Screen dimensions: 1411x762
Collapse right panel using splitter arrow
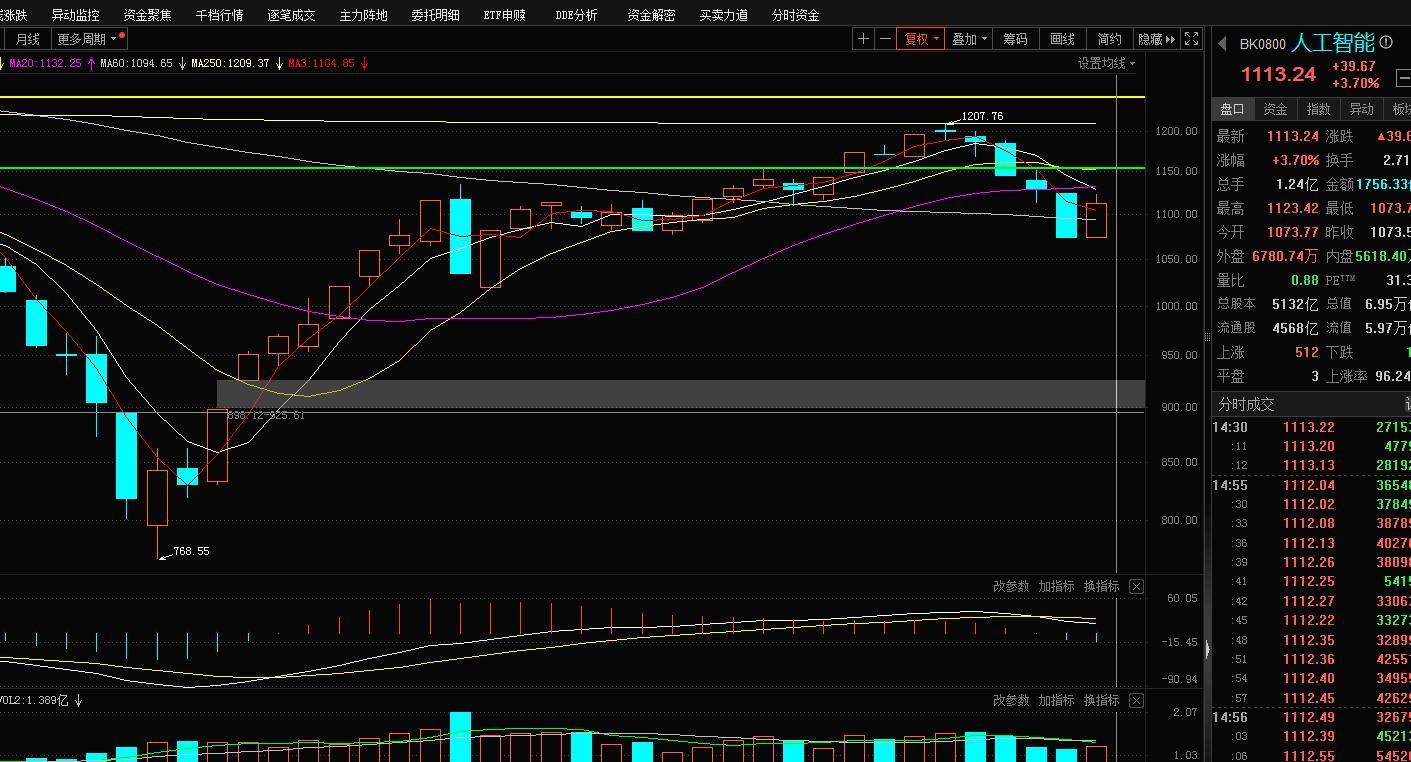click(x=1207, y=649)
